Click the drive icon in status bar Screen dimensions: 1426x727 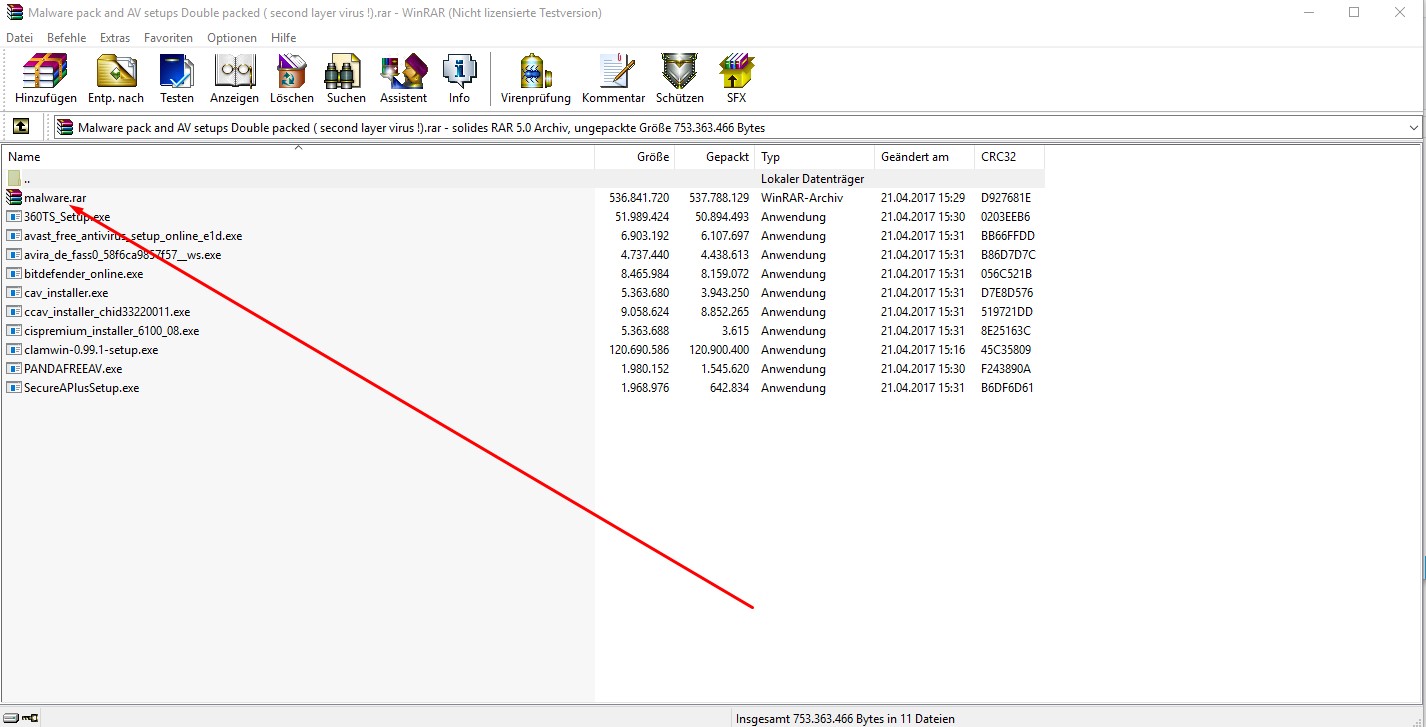(x=11, y=718)
